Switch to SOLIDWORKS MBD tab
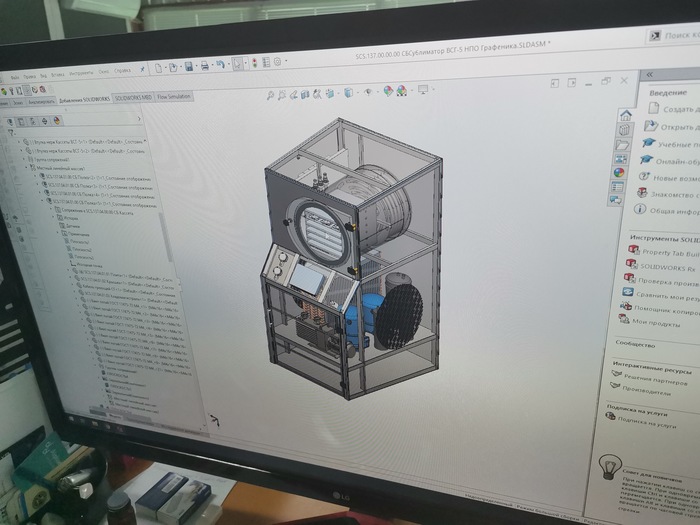The height and width of the screenshot is (525, 700). coord(133,98)
